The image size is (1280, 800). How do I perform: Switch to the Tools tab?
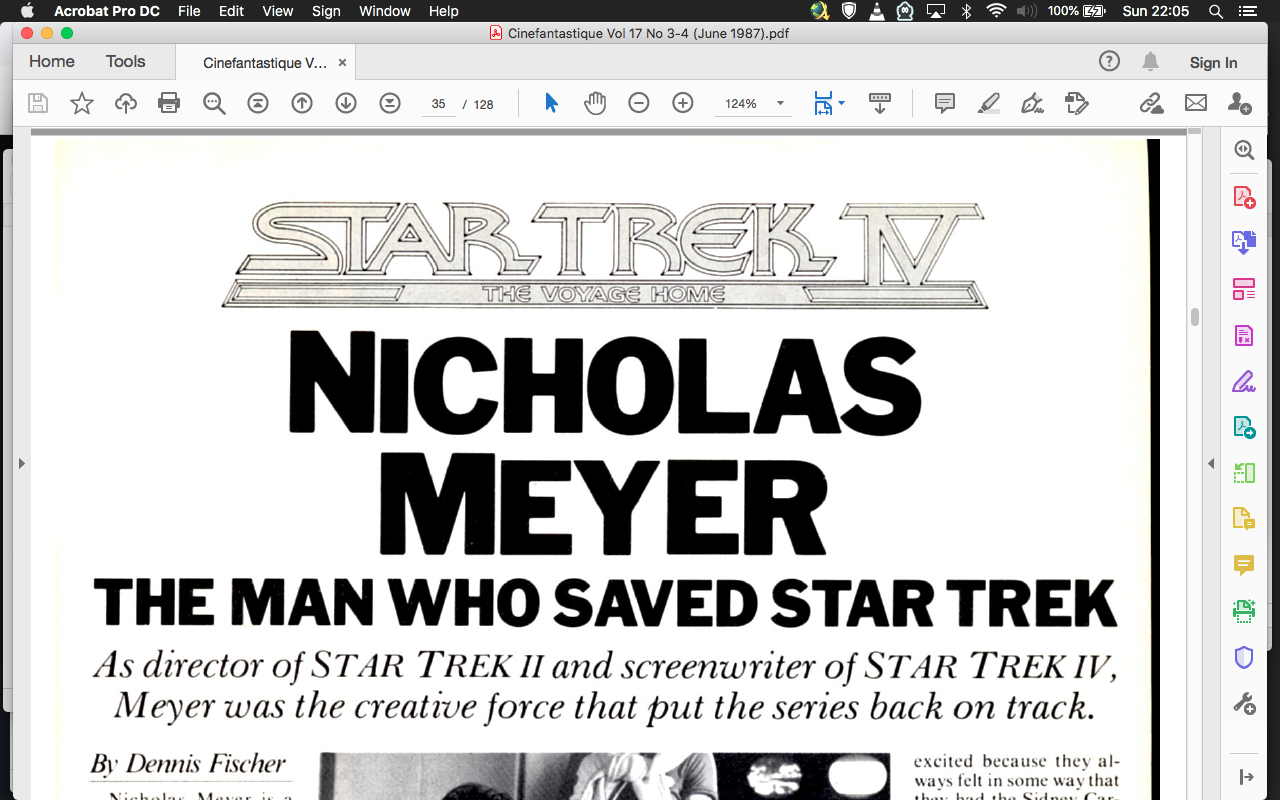126,61
